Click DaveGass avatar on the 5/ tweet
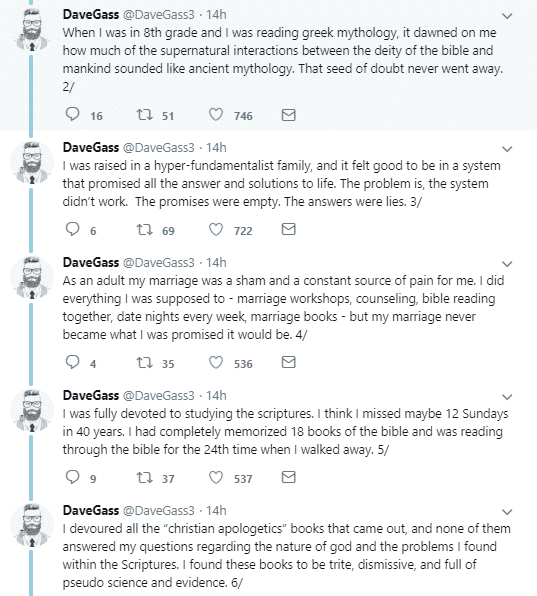The width and height of the screenshot is (537, 596). [32, 411]
